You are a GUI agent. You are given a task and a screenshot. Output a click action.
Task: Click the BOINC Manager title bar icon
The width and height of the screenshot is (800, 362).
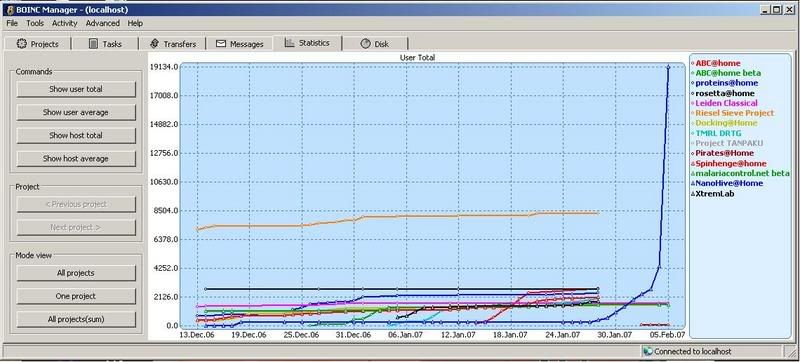coord(9,10)
